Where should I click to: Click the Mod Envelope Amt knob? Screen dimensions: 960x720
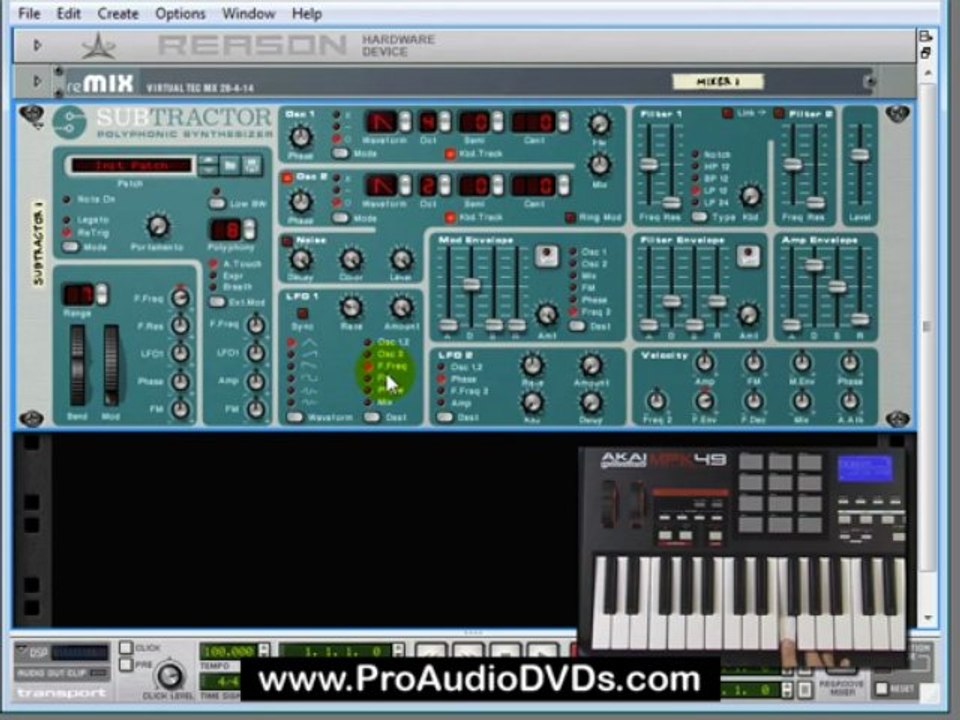coord(546,315)
